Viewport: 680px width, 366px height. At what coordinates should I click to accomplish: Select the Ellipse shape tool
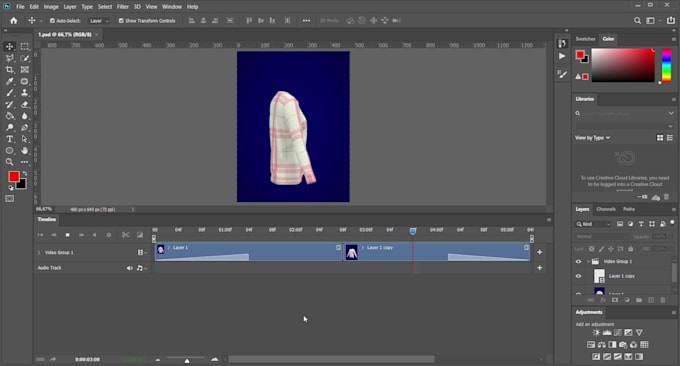pos(10,150)
